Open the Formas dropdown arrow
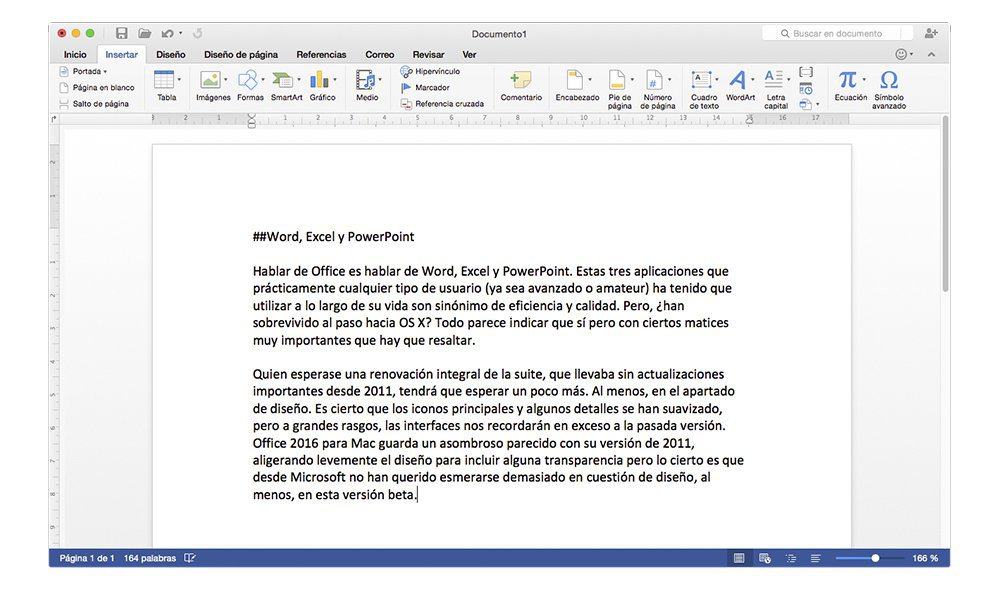 262,80
